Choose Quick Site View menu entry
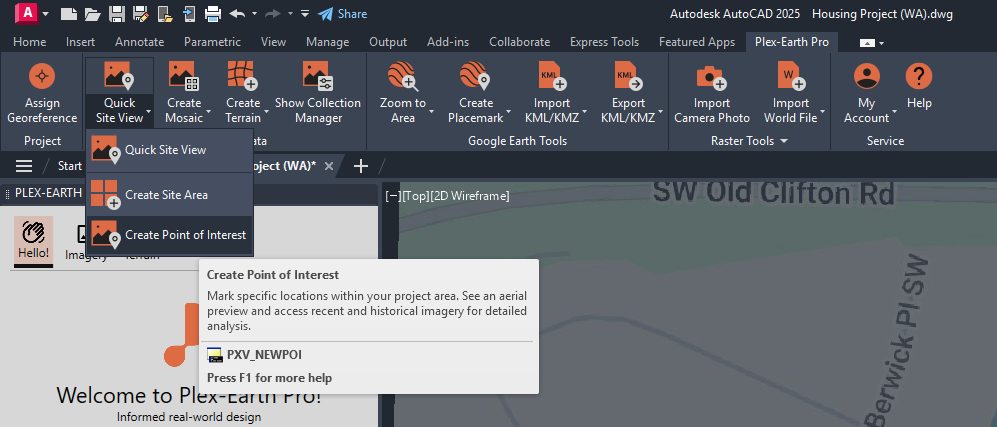This screenshot has height=427, width=997. click(169, 150)
